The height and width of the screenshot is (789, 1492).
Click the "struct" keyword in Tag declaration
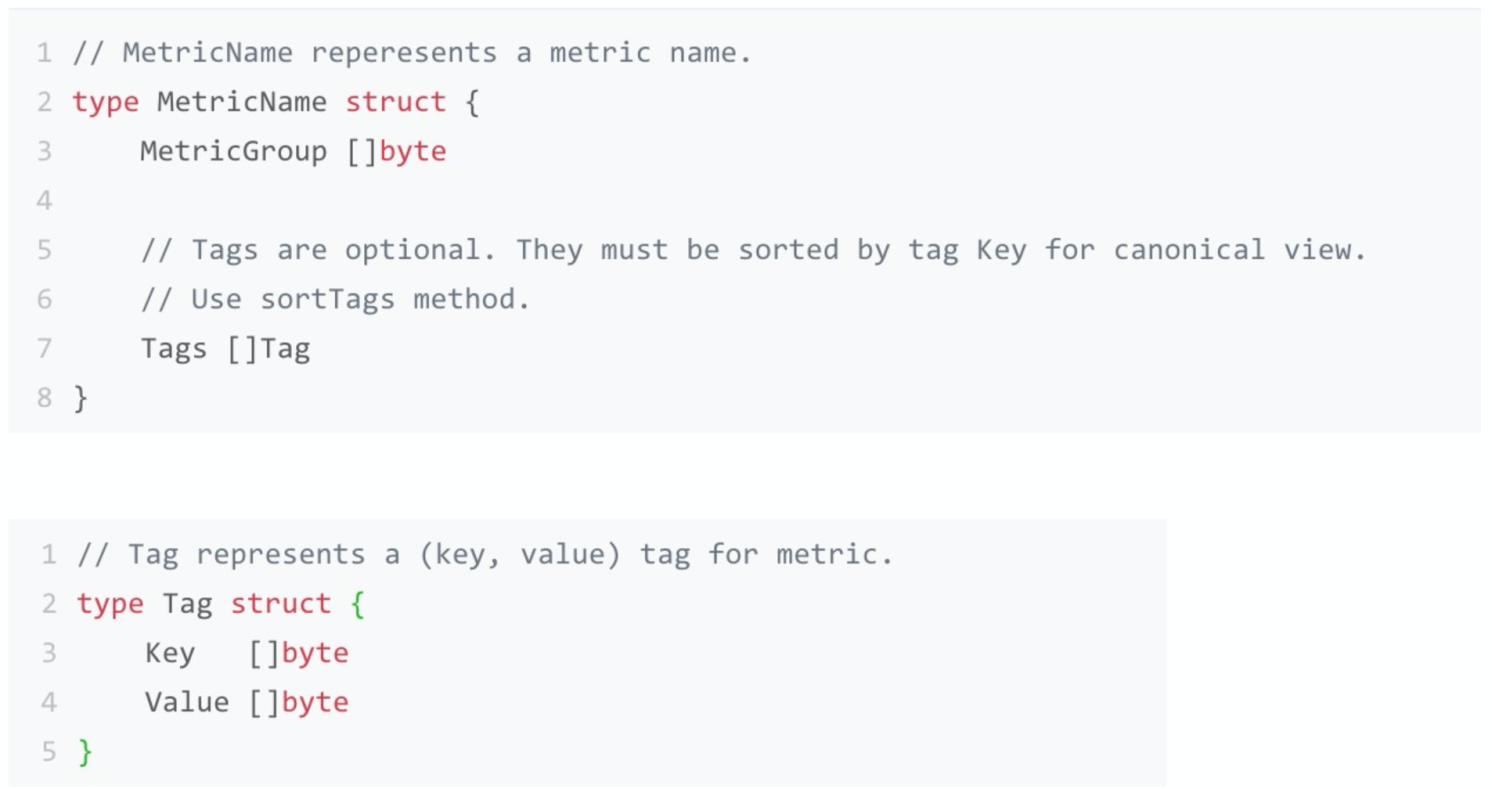[x=280, y=604]
